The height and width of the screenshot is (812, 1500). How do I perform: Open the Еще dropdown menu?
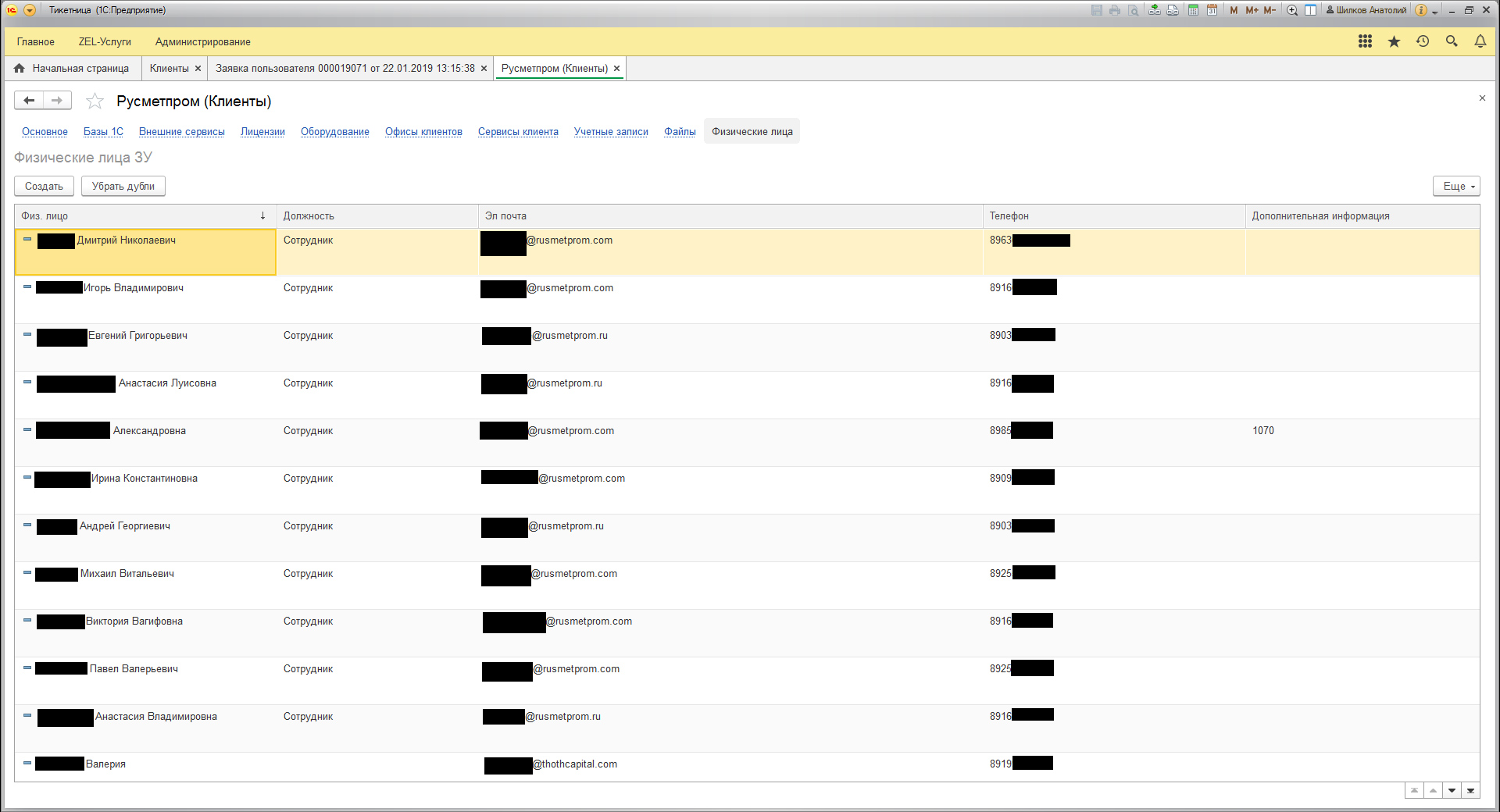[x=1456, y=186]
